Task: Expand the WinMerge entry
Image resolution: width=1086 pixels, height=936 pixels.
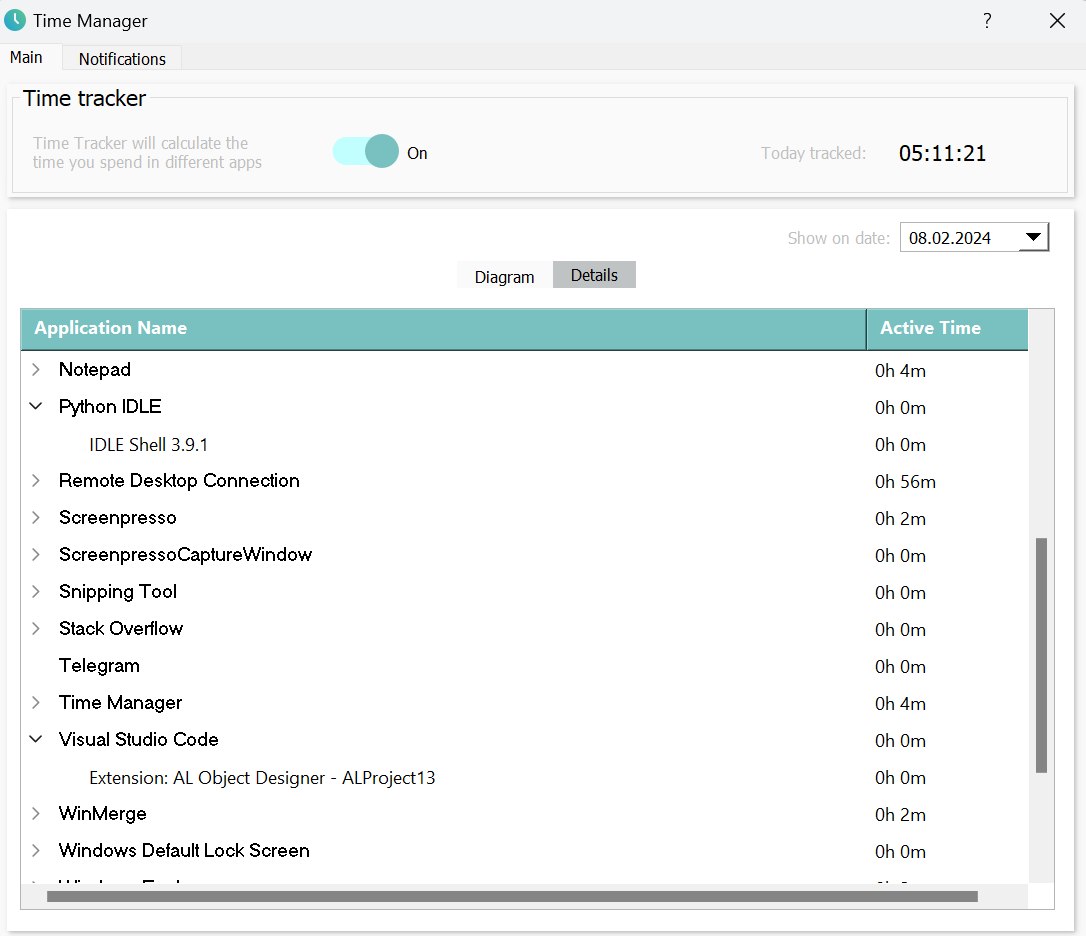Action: (x=36, y=814)
